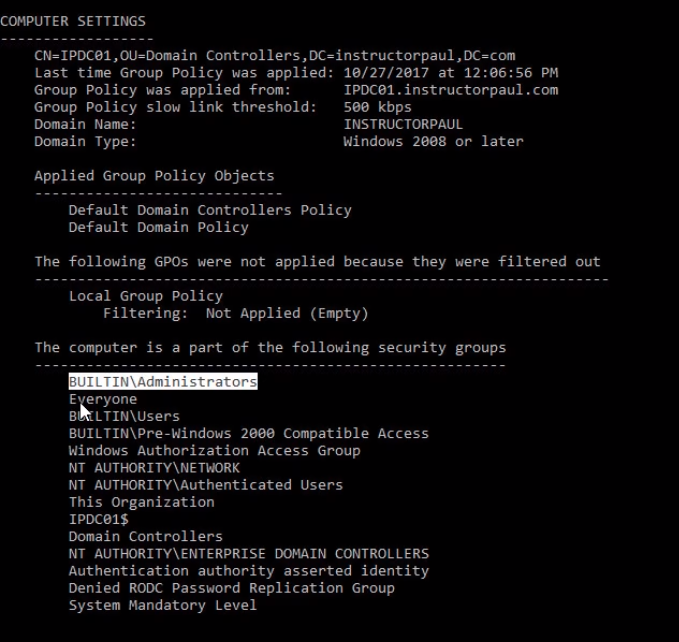The width and height of the screenshot is (679, 642).
Task: Click the This Organization entry
Action: pos(141,502)
